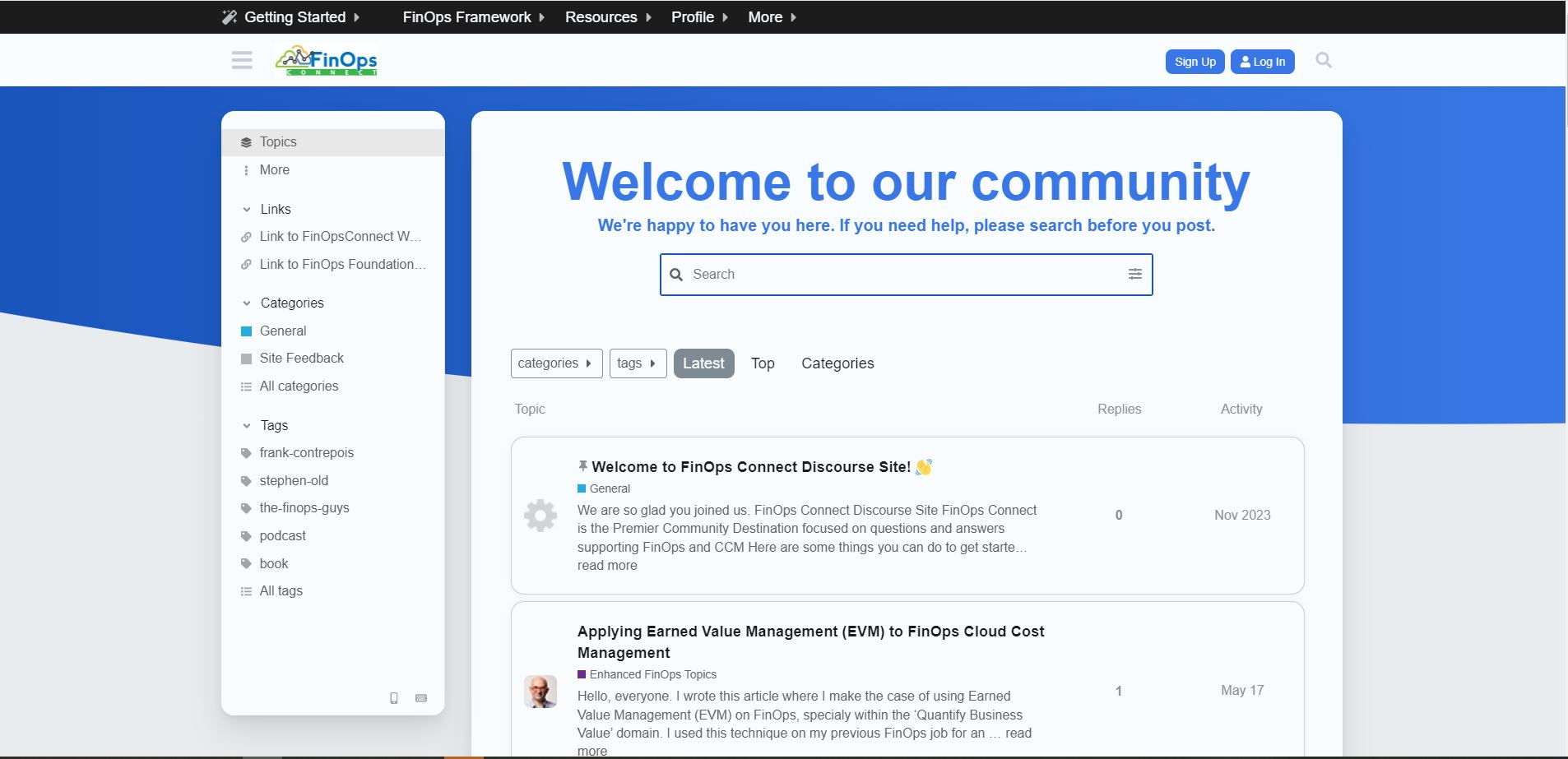Click the three-dot More icon in the sidebar
The width and height of the screenshot is (1568, 759).
point(246,170)
